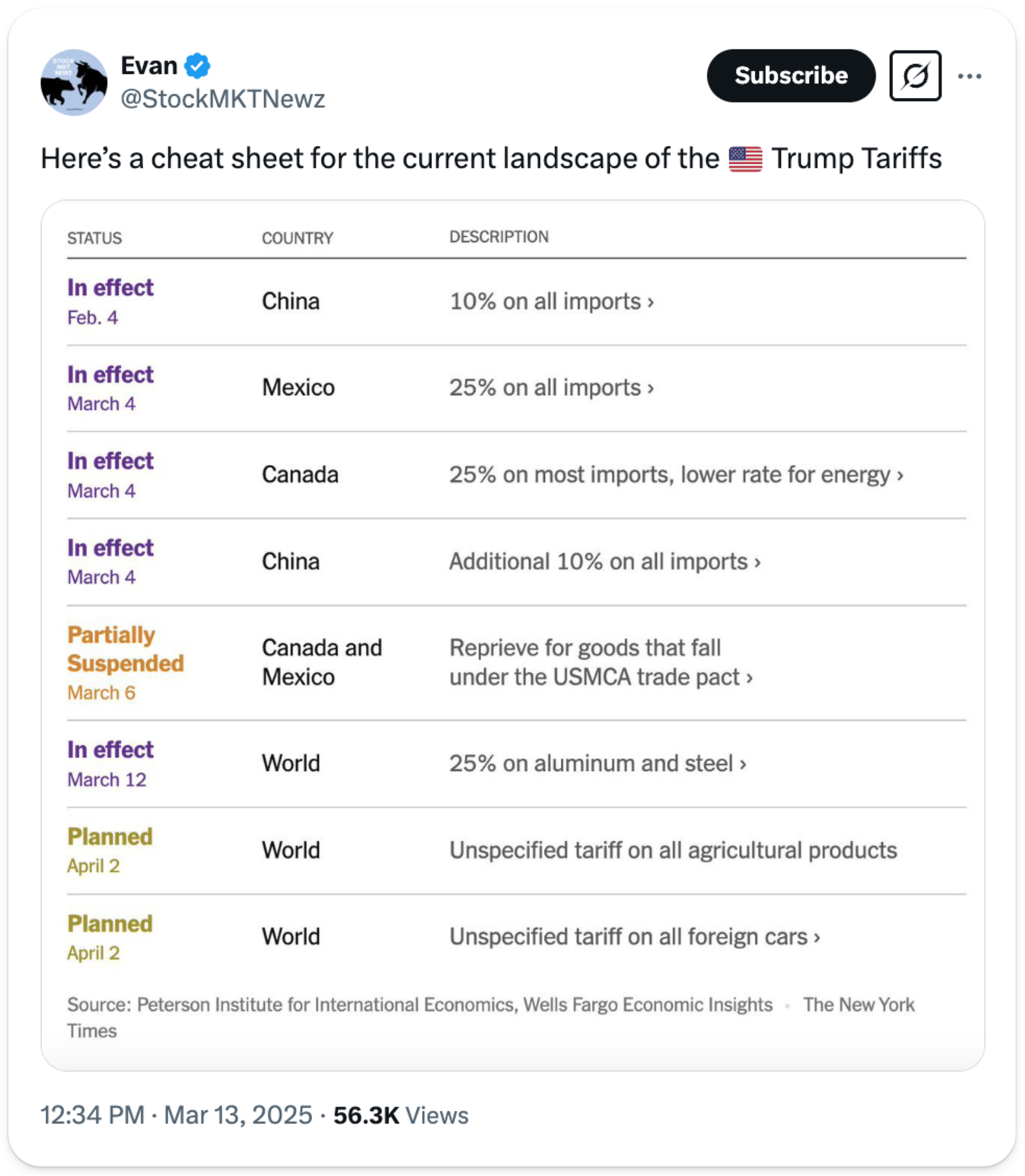Click the US flag emoji
The height and width of the screenshot is (1176, 1025).
745,159
